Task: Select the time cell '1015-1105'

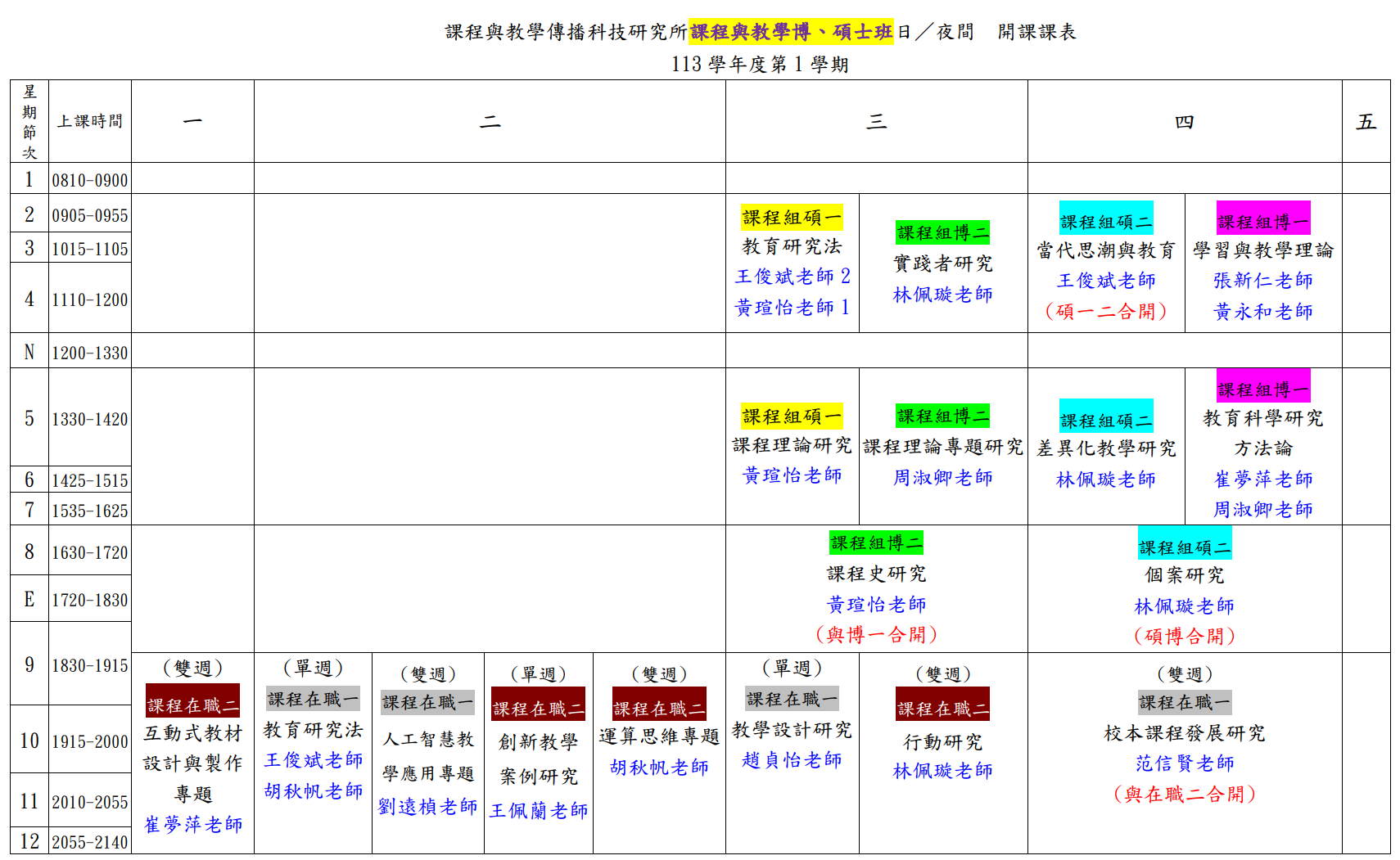Action: point(90,249)
